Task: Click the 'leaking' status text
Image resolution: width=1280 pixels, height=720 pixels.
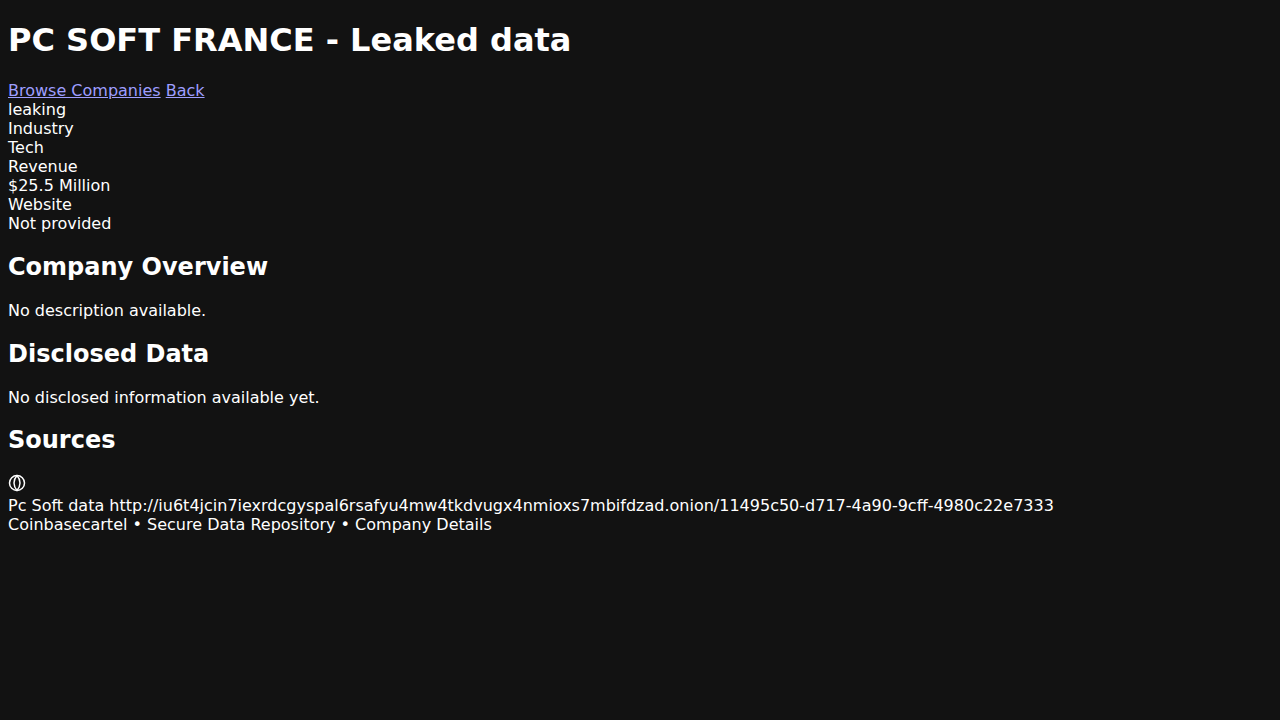Action: click(37, 109)
